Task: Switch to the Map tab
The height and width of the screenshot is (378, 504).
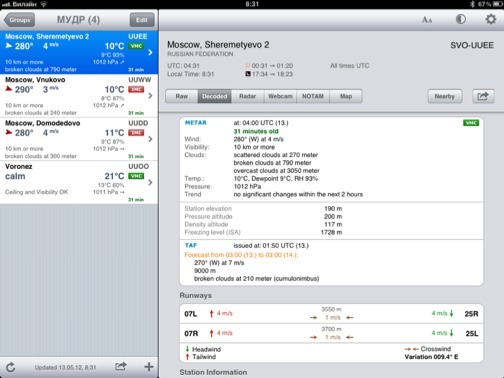Action: [x=346, y=96]
